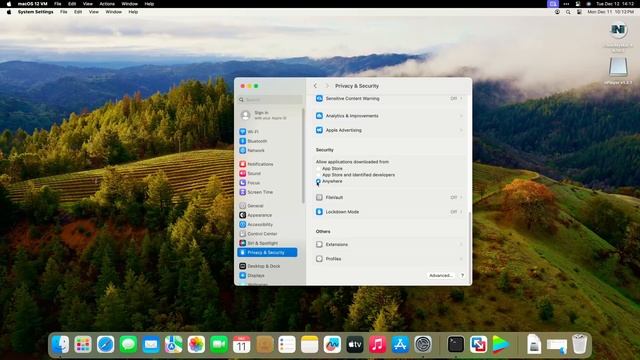The width and height of the screenshot is (640, 360).
Task: Focus the settings Search field
Action: pyautogui.click(x=270, y=100)
